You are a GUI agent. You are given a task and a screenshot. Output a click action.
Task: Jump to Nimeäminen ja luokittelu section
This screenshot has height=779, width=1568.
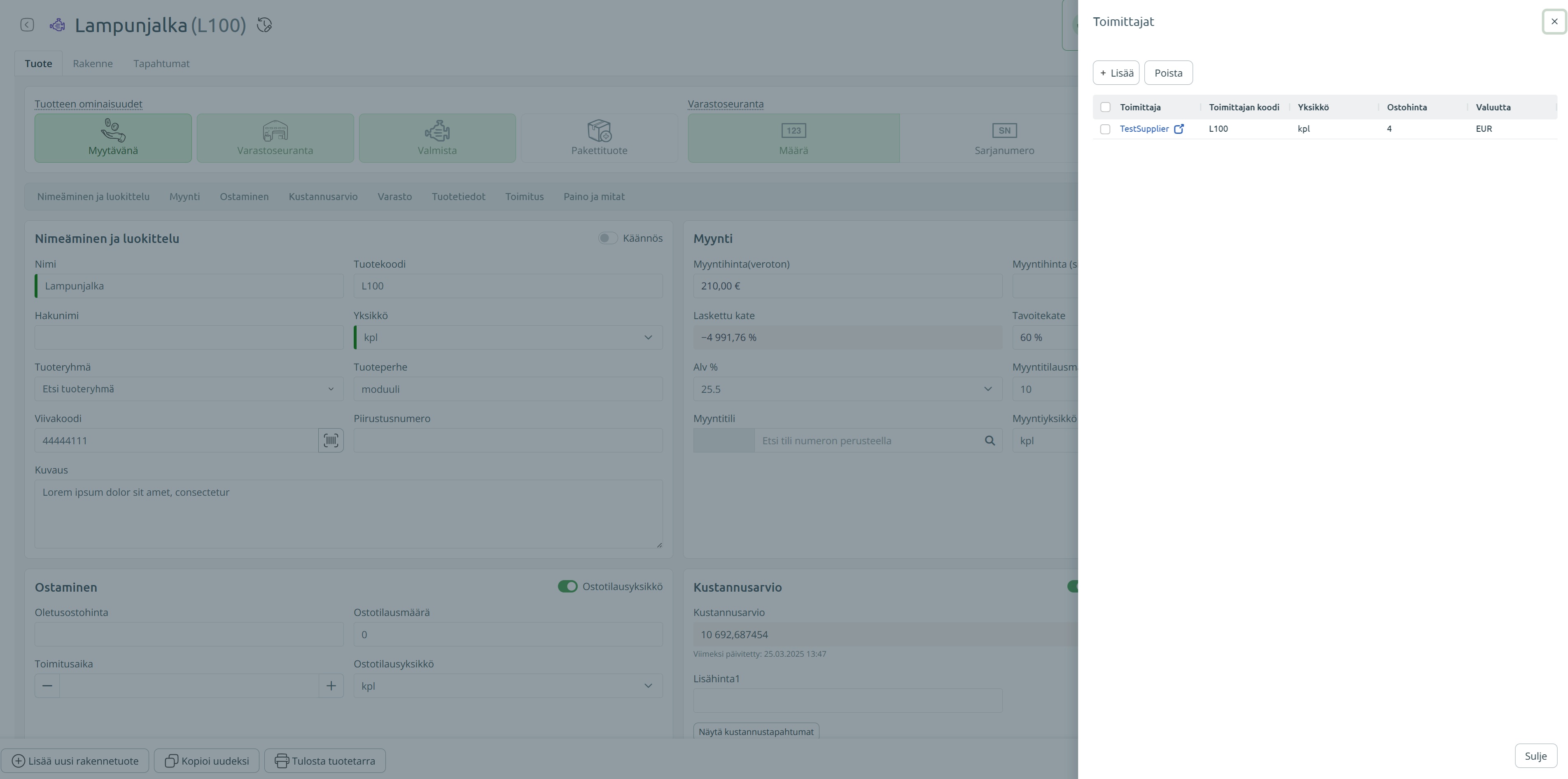(x=93, y=196)
